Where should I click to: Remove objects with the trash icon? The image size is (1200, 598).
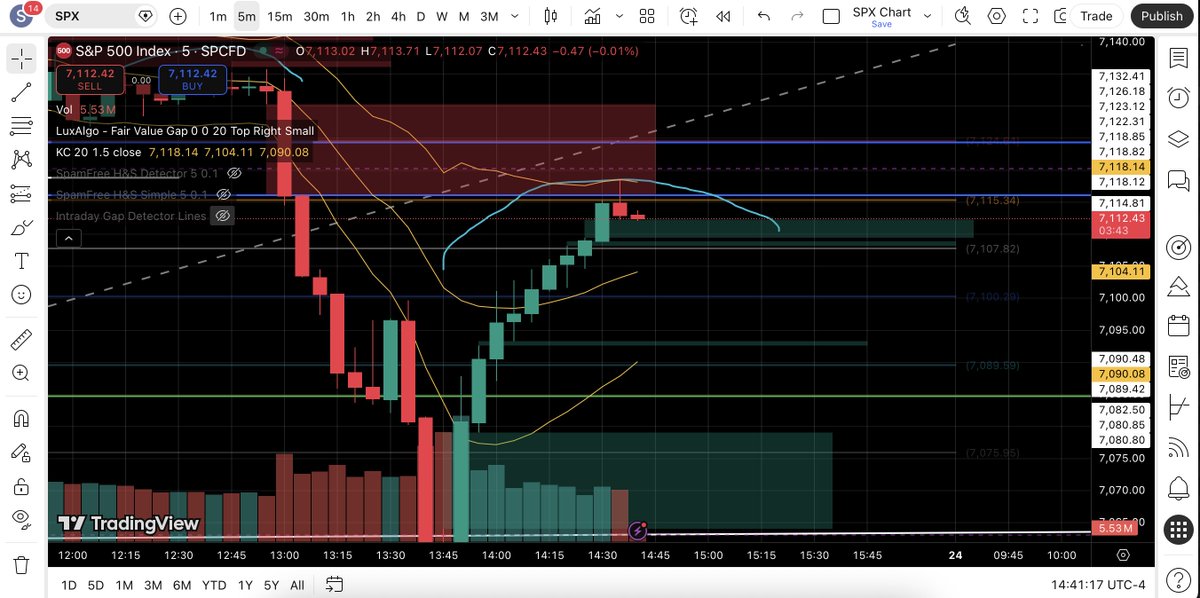tap(21, 563)
